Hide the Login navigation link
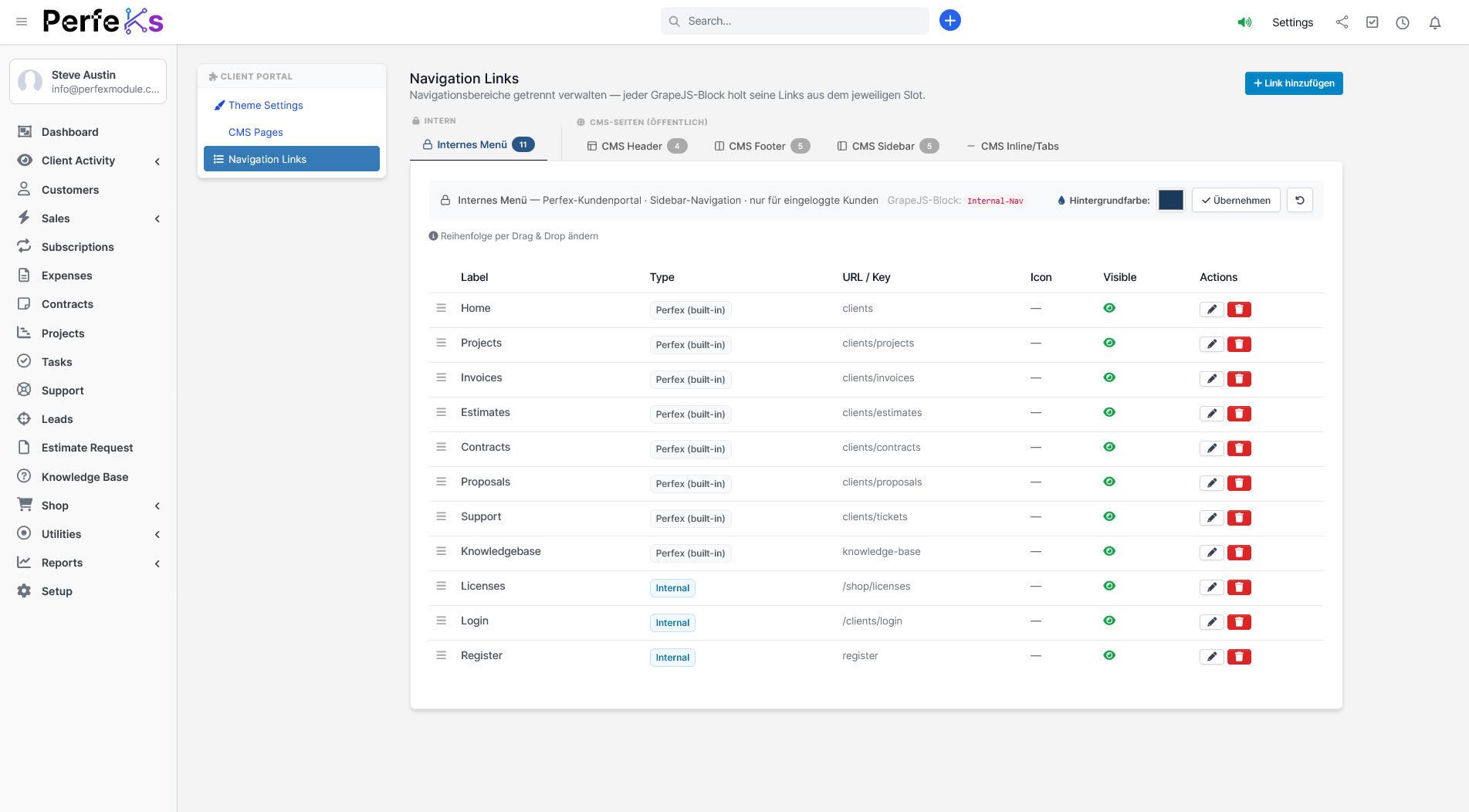1469x812 pixels. [x=1109, y=621]
